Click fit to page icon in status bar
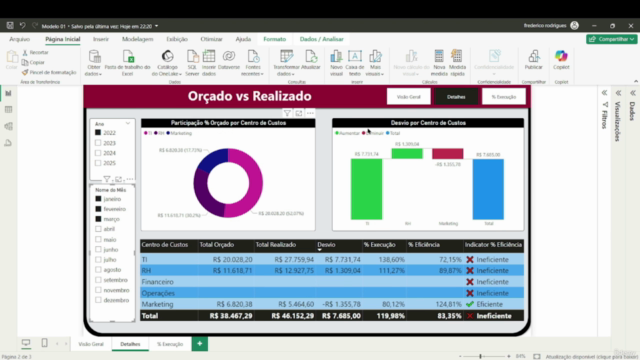 pos(537,356)
